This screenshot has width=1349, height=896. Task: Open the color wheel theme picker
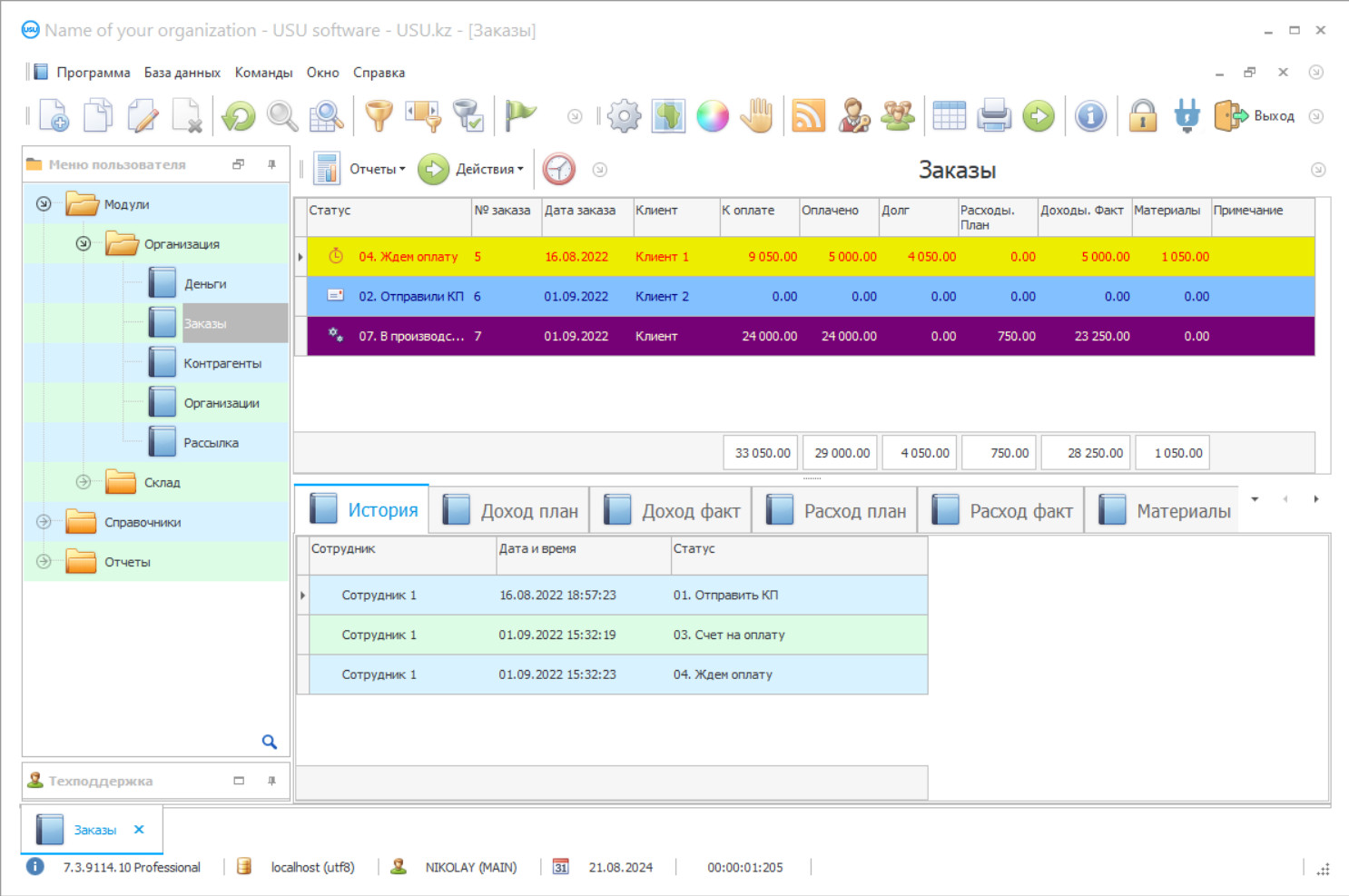click(713, 116)
